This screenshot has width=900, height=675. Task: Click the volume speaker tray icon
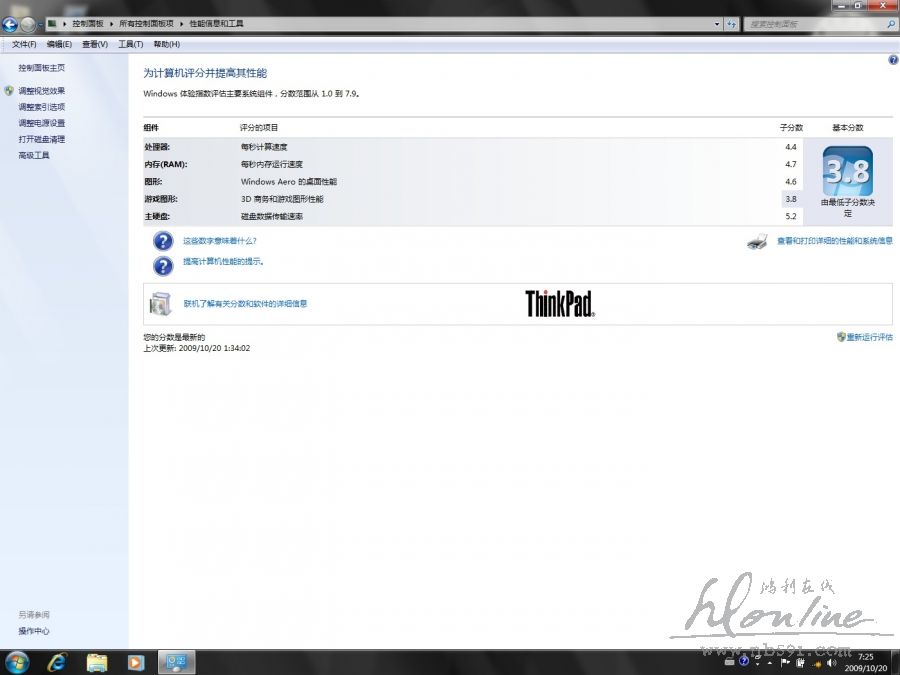coord(832,663)
